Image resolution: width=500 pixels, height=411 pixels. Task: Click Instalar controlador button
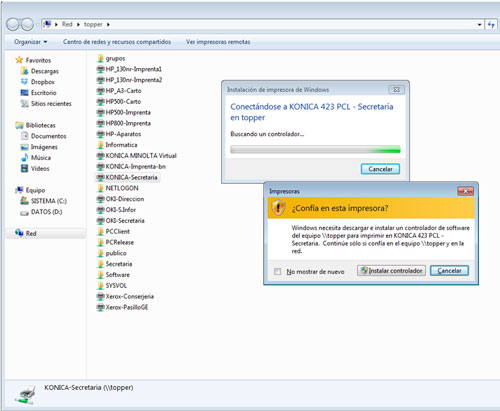click(391, 271)
